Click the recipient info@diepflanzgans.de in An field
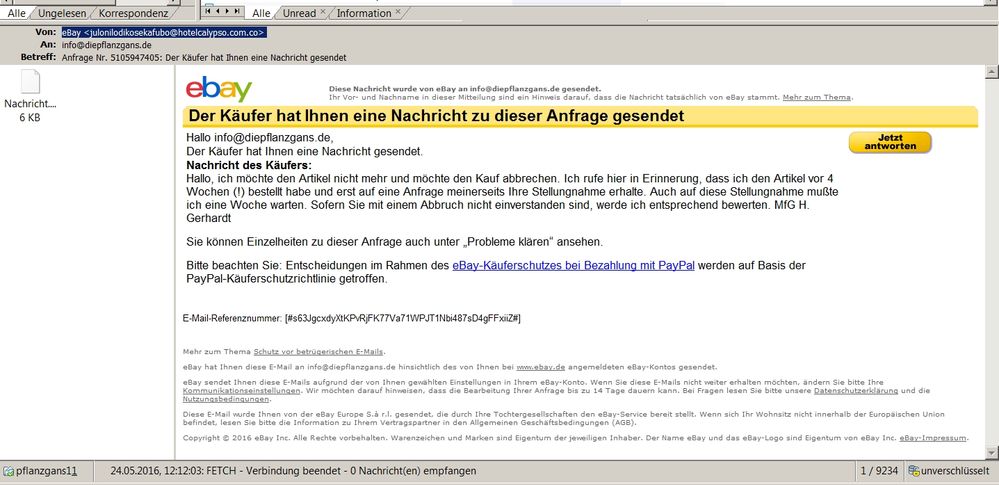This screenshot has height=485, width=999. click(x=106, y=45)
